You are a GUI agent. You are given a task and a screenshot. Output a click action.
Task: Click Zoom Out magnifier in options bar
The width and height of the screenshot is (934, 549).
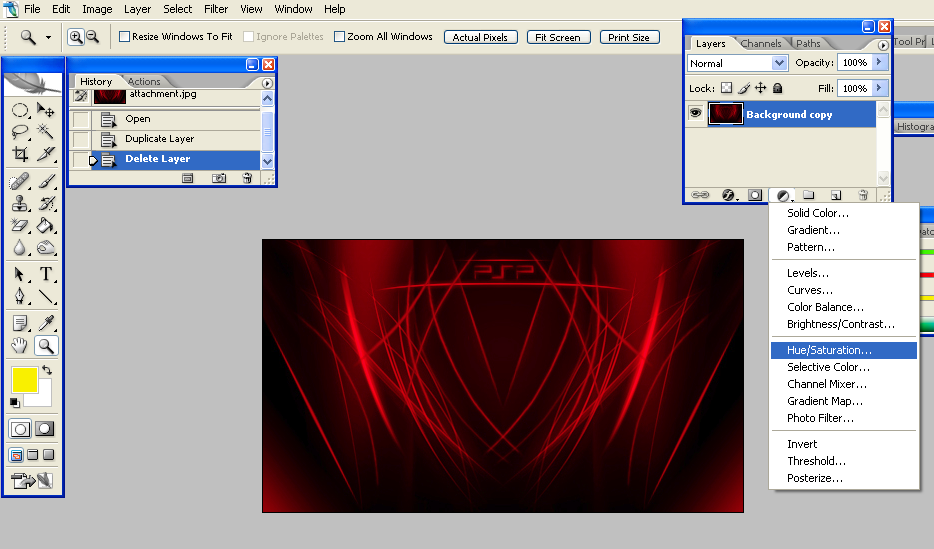point(93,37)
